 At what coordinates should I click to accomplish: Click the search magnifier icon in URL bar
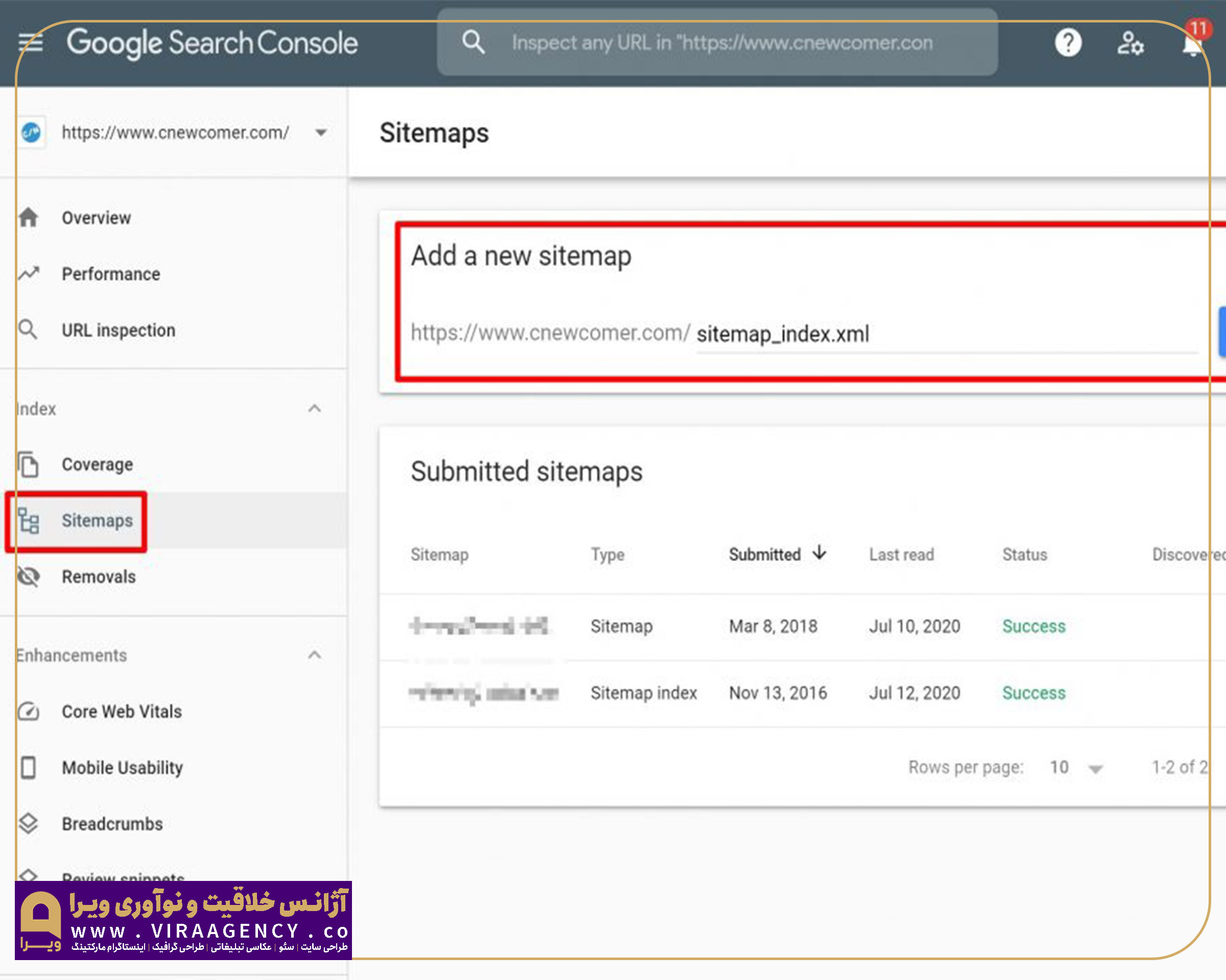click(473, 42)
